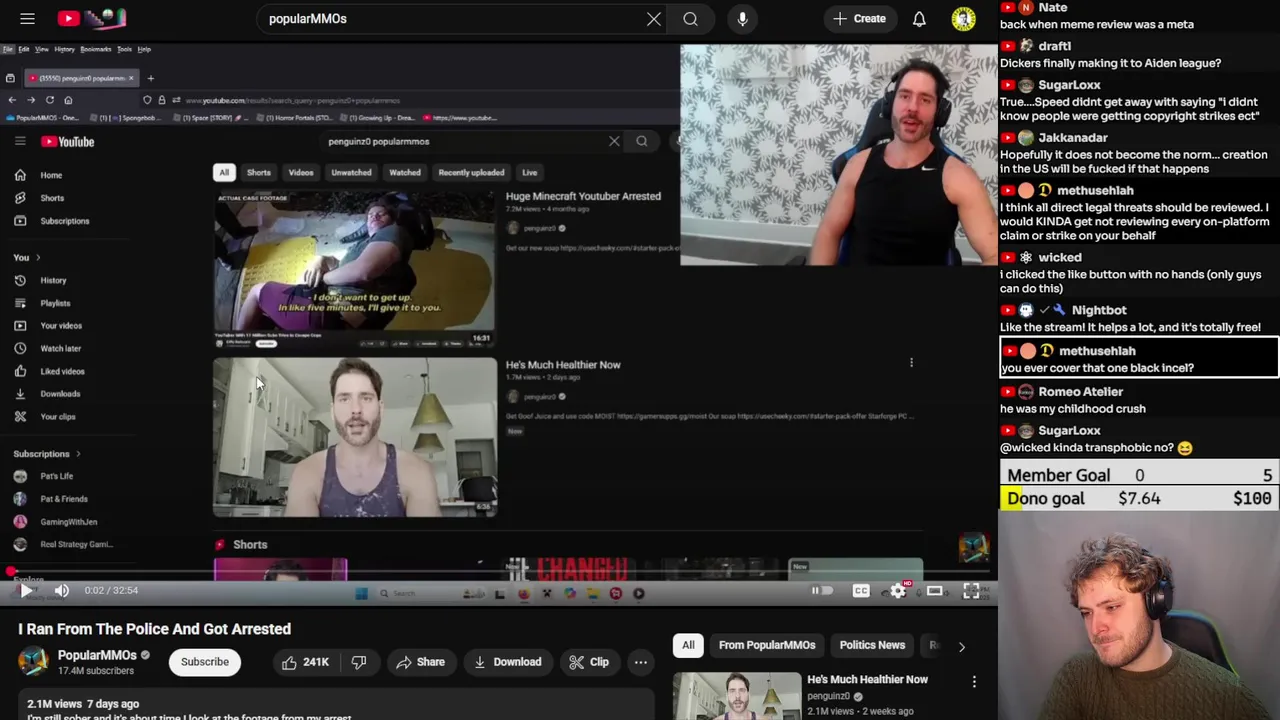Screen dimensions: 1280x720
Task: Clear the popularMMOs search text
Action: click(x=654, y=19)
